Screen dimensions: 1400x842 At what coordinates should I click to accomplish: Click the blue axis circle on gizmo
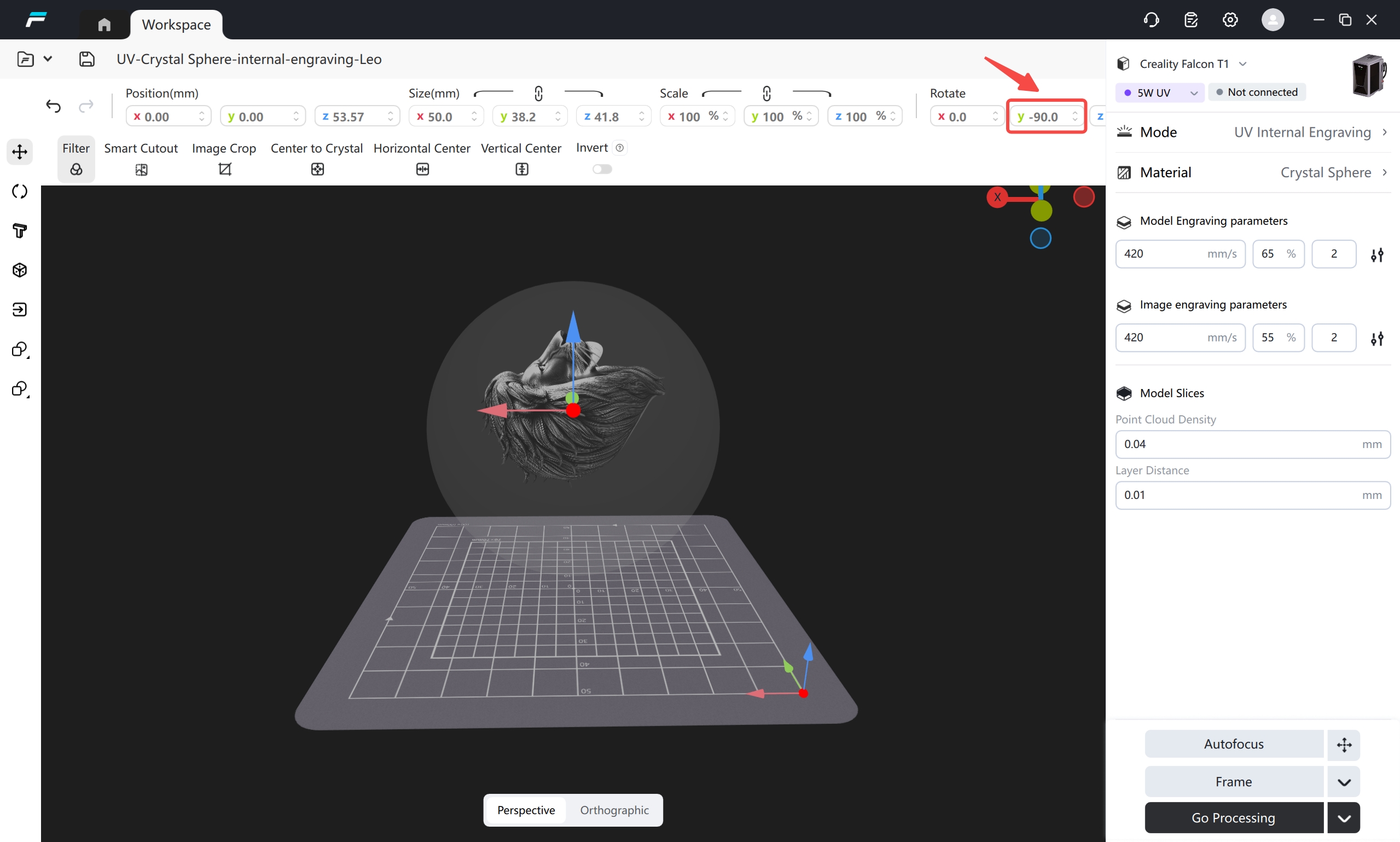click(x=1041, y=239)
